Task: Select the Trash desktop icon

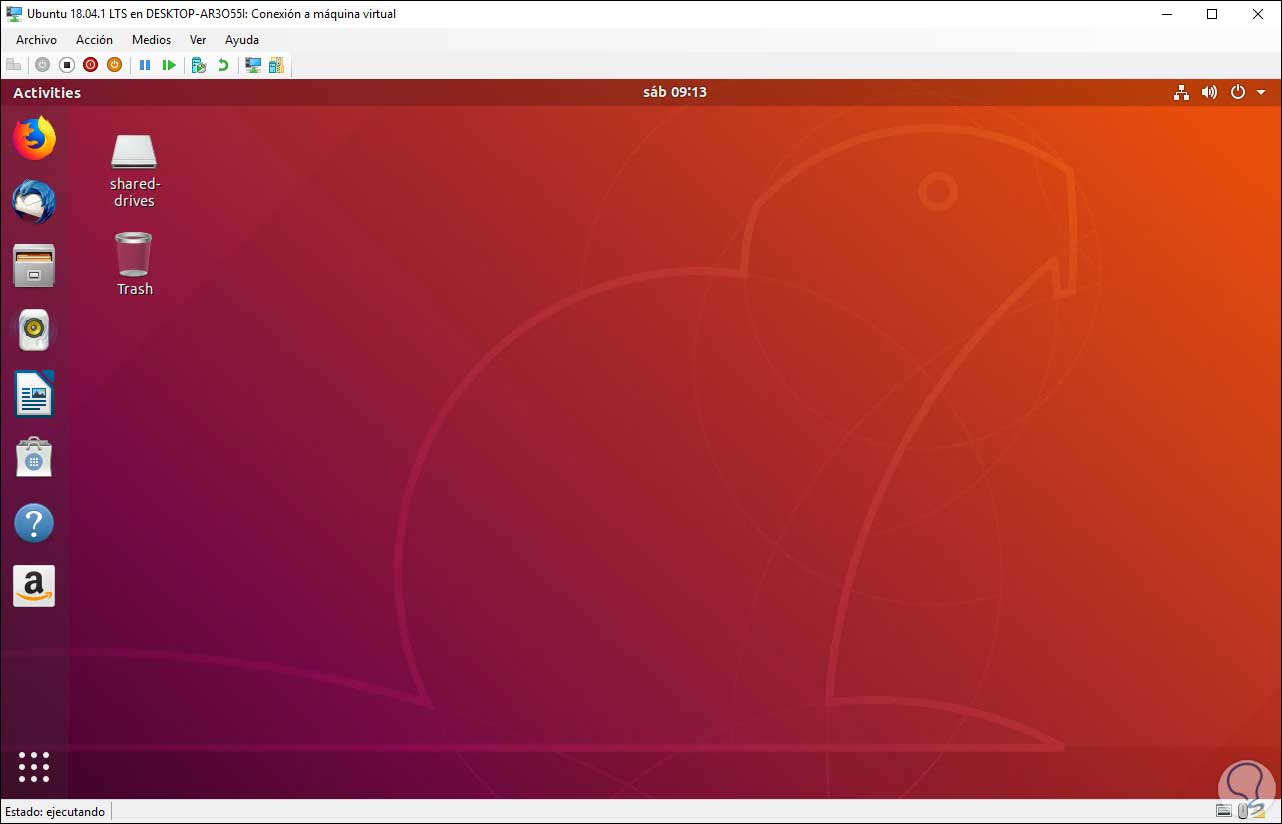Action: coord(134,264)
